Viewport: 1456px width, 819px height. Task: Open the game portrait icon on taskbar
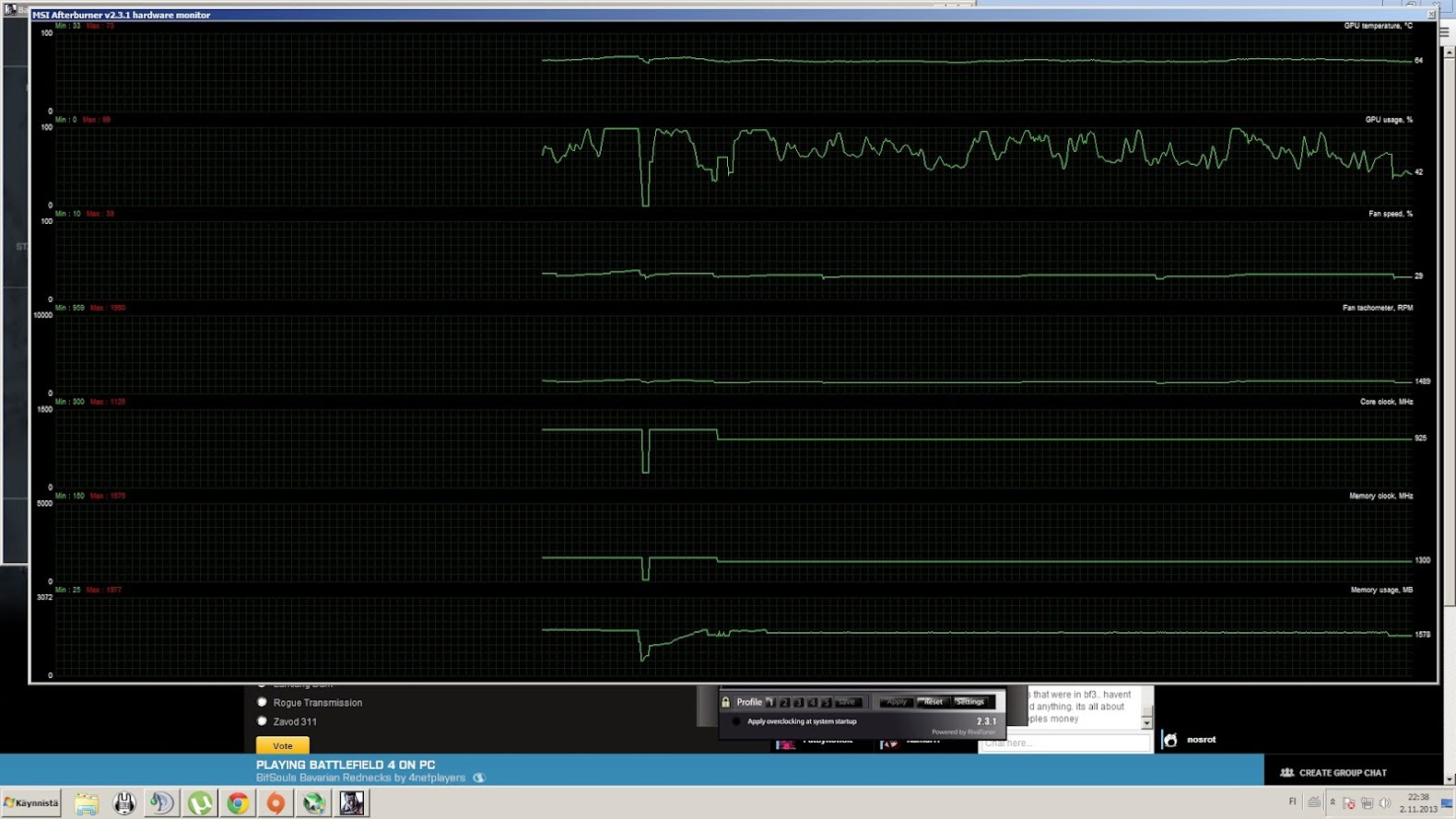(351, 803)
